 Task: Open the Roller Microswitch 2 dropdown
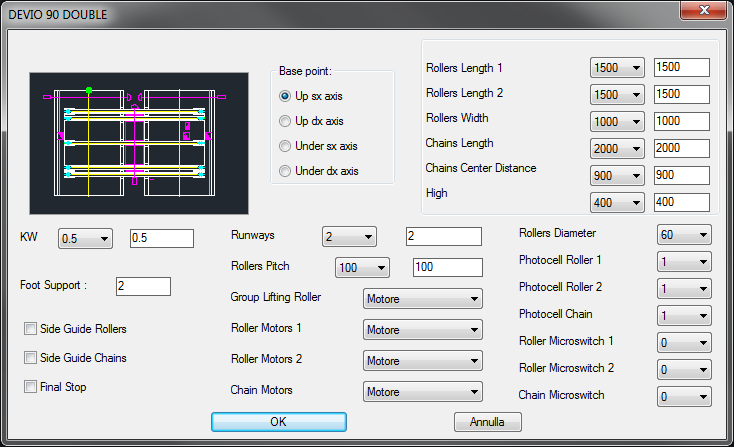pyautogui.click(x=684, y=370)
